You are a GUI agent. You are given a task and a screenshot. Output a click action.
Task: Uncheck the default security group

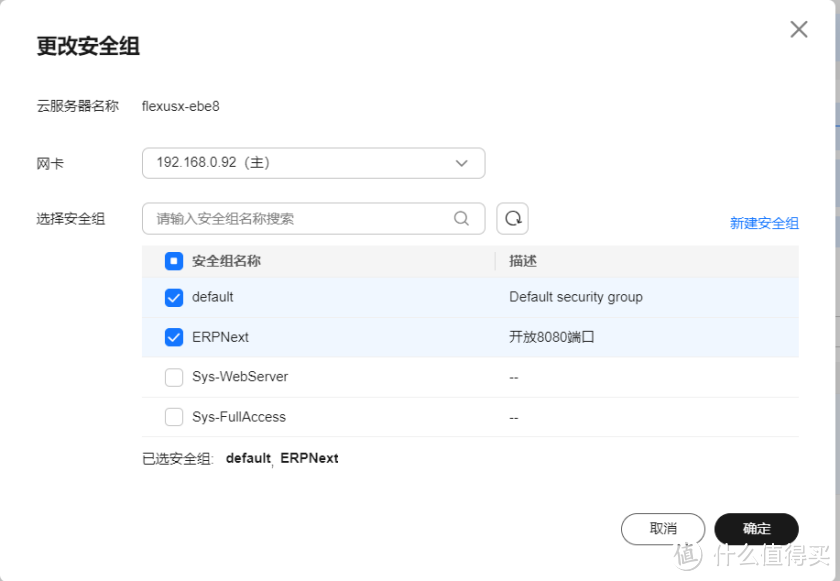tap(174, 297)
